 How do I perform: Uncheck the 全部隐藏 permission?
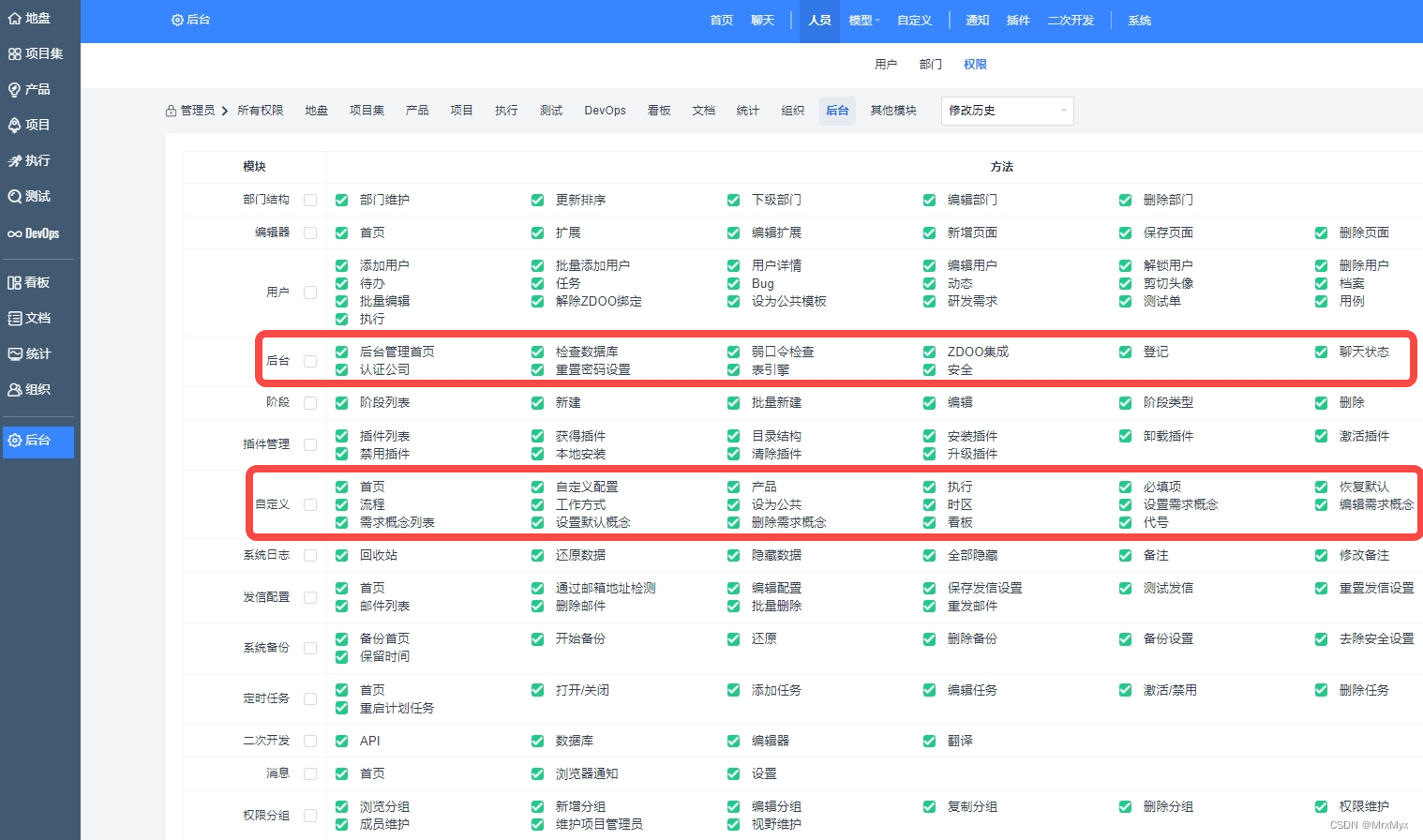click(x=930, y=555)
